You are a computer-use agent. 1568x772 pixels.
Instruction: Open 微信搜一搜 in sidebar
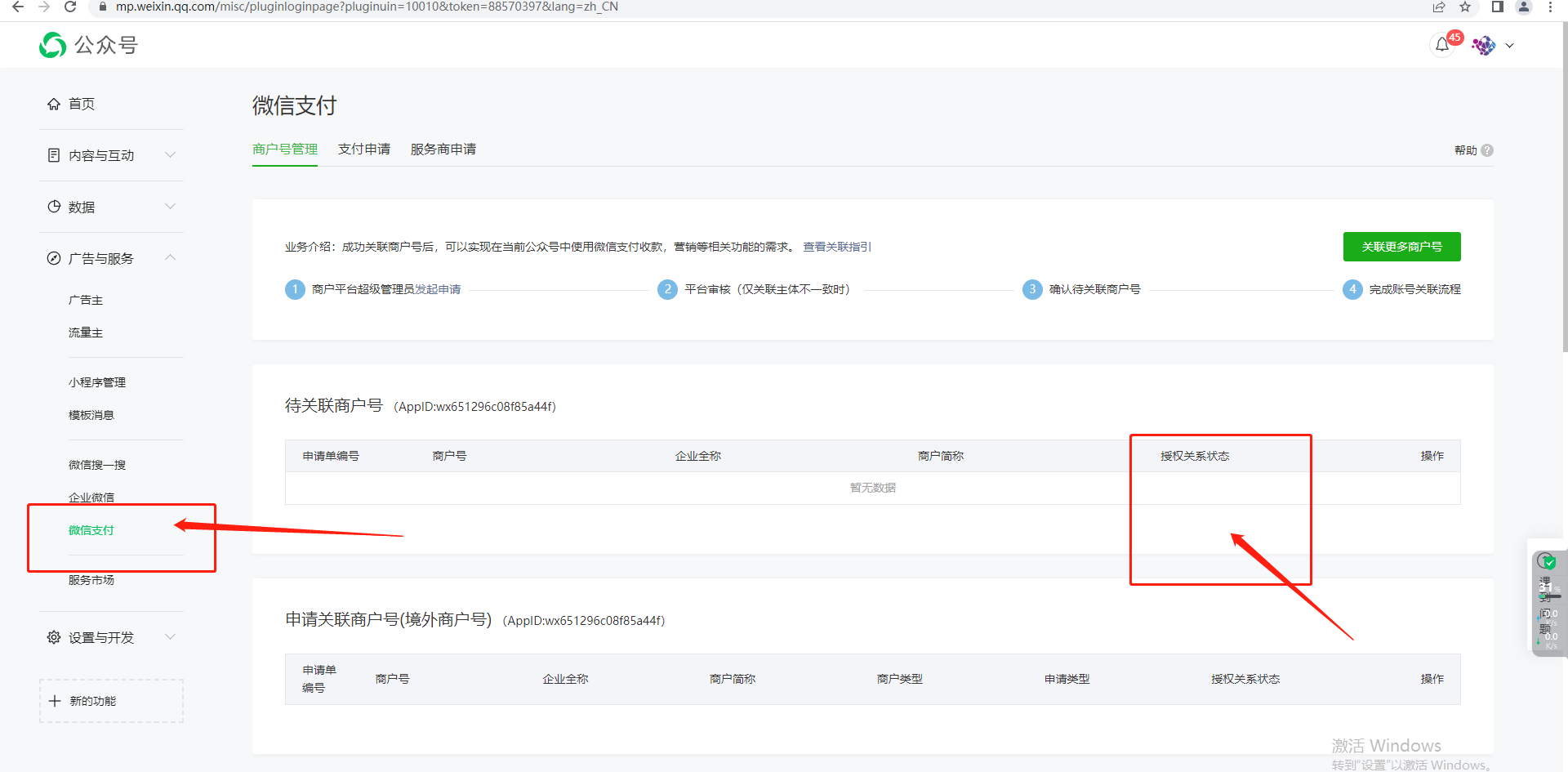coord(97,465)
